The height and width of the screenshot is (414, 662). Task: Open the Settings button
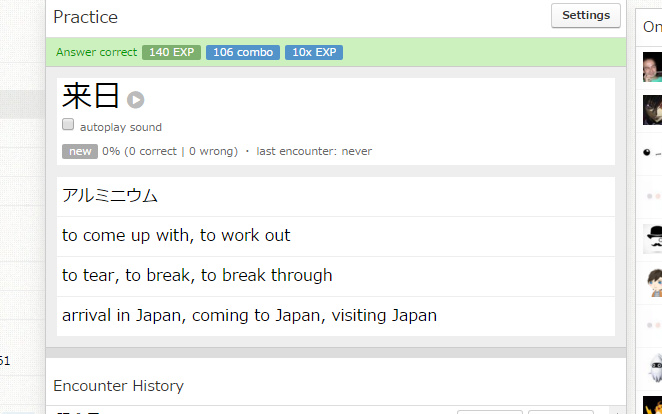tap(585, 16)
